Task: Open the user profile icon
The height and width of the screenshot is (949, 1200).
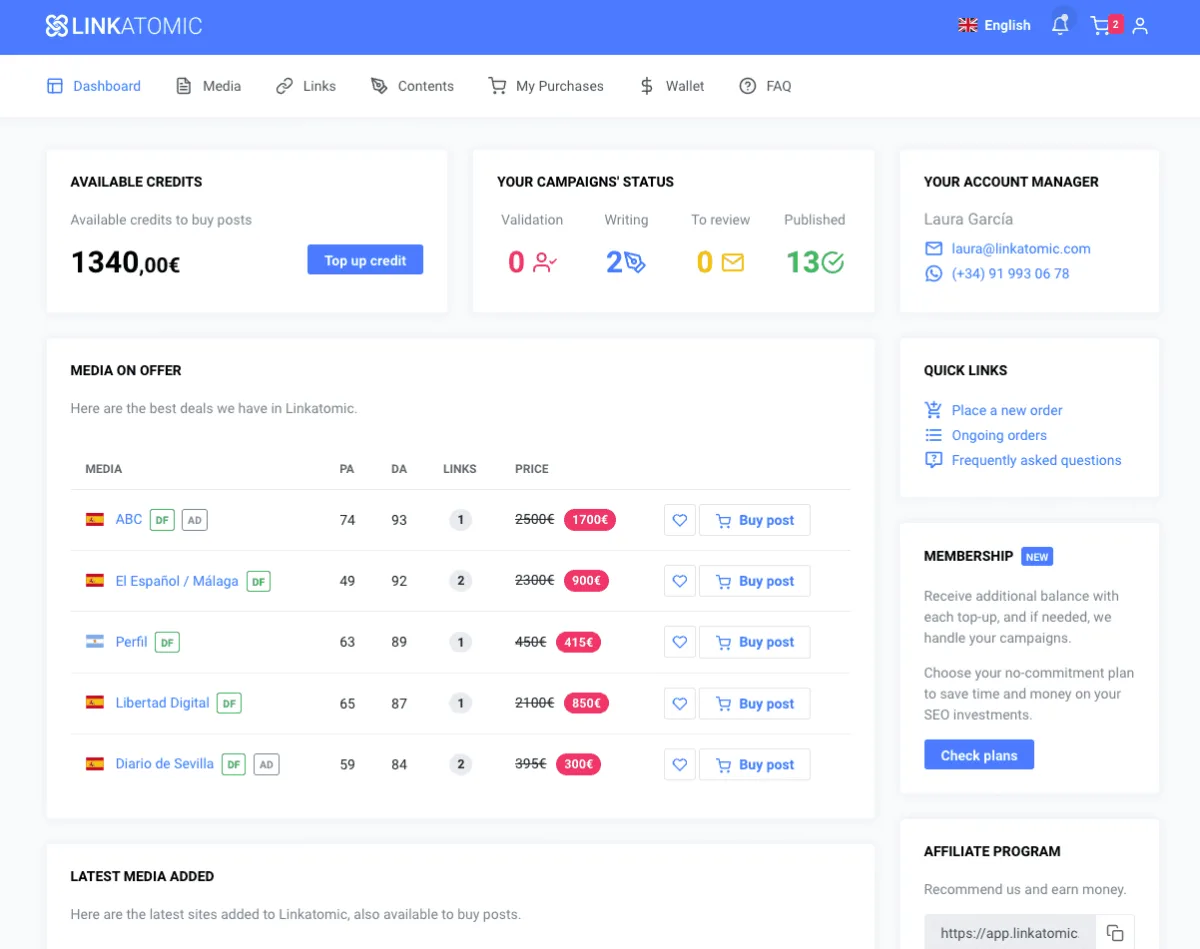Action: click(x=1140, y=26)
